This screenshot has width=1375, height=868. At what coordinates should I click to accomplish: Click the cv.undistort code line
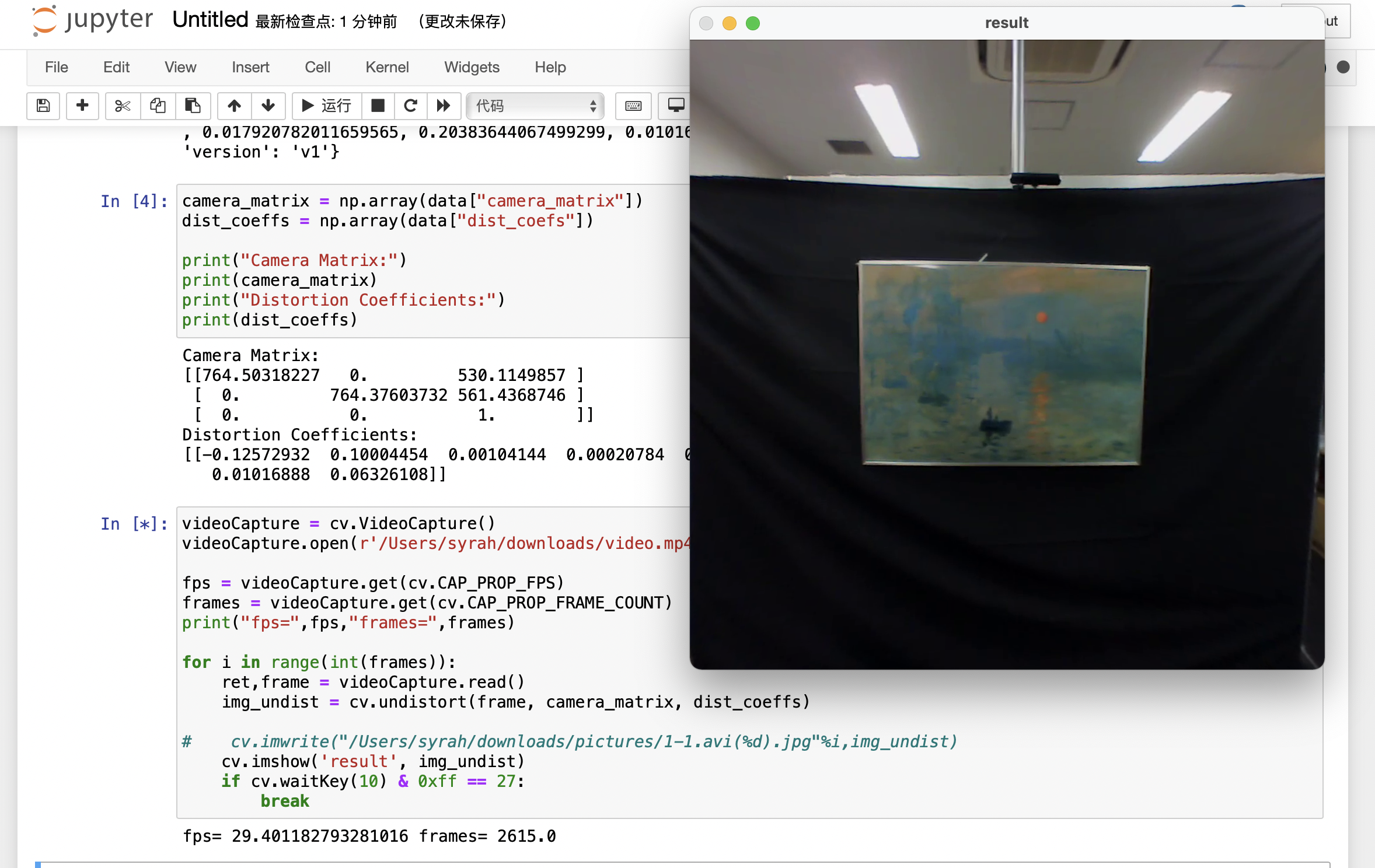click(516, 702)
